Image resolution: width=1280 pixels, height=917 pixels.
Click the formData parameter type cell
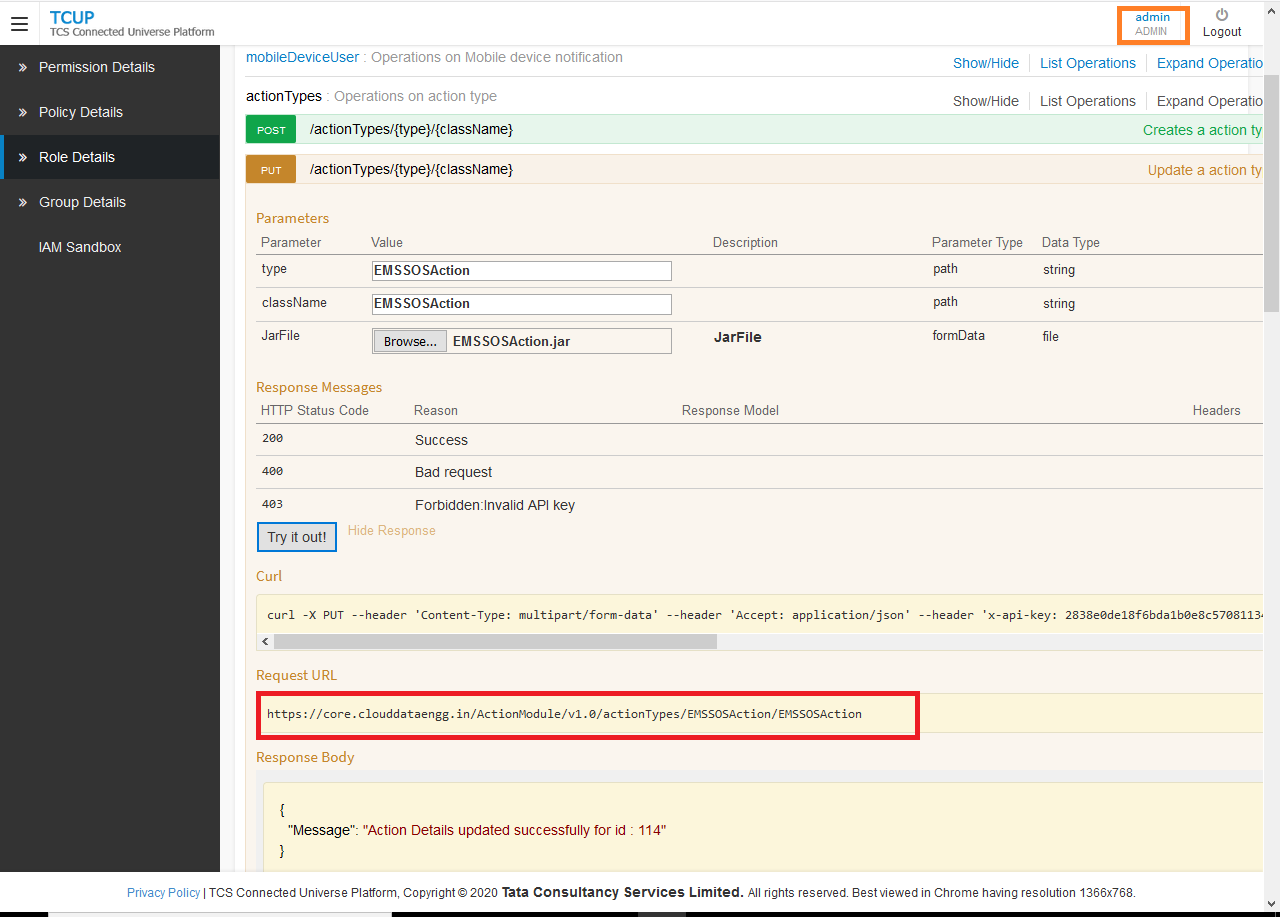pos(959,335)
